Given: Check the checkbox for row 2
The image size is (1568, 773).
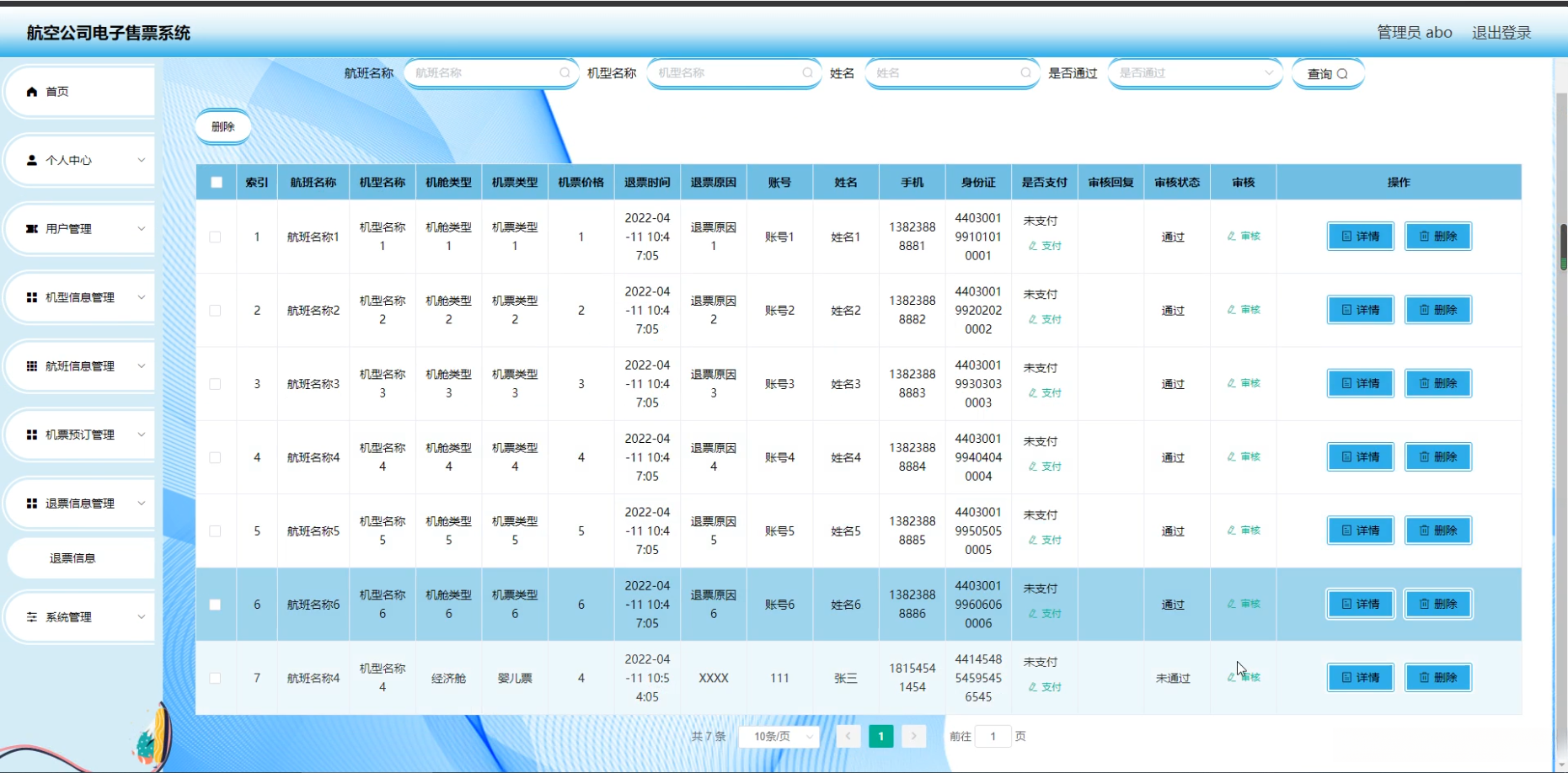Looking at the screenshot, I should (216, 311).
